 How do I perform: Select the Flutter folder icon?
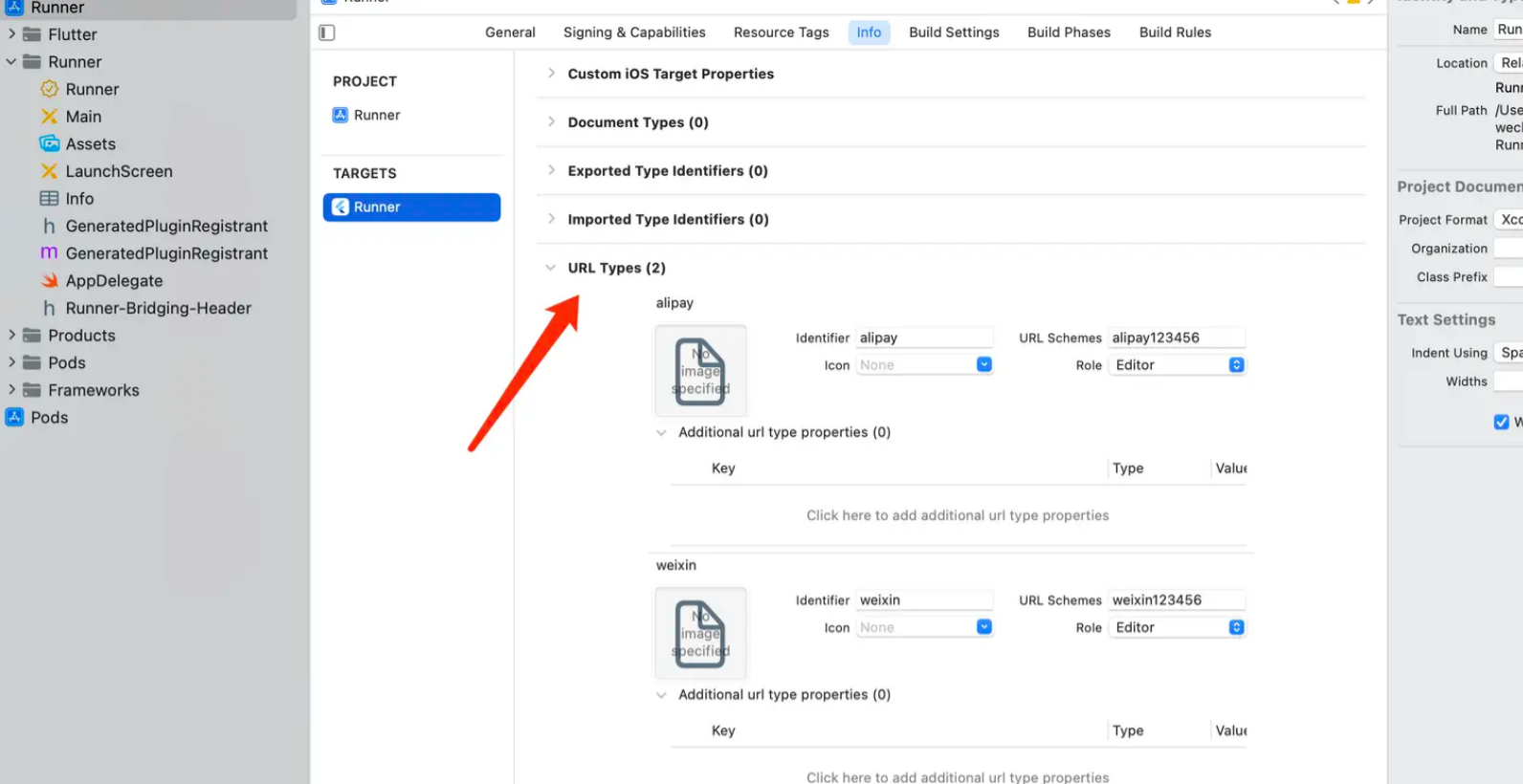click(32, 34)
